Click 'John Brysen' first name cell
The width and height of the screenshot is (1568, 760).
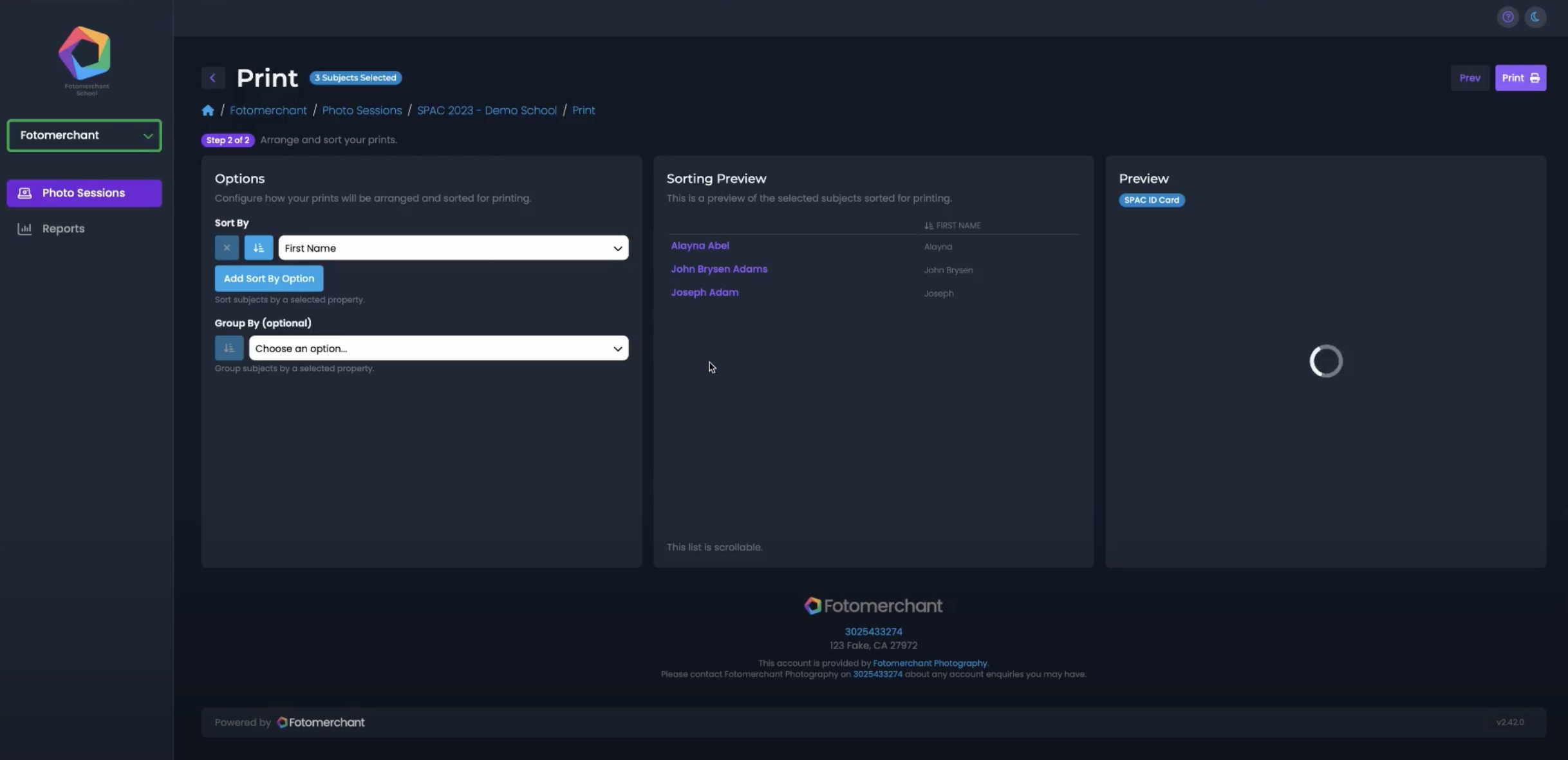948,270
